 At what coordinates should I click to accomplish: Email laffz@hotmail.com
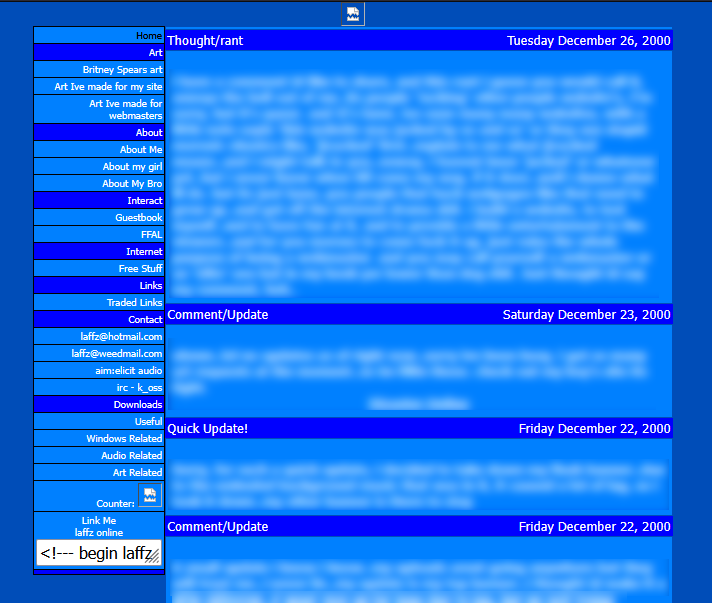121,337
